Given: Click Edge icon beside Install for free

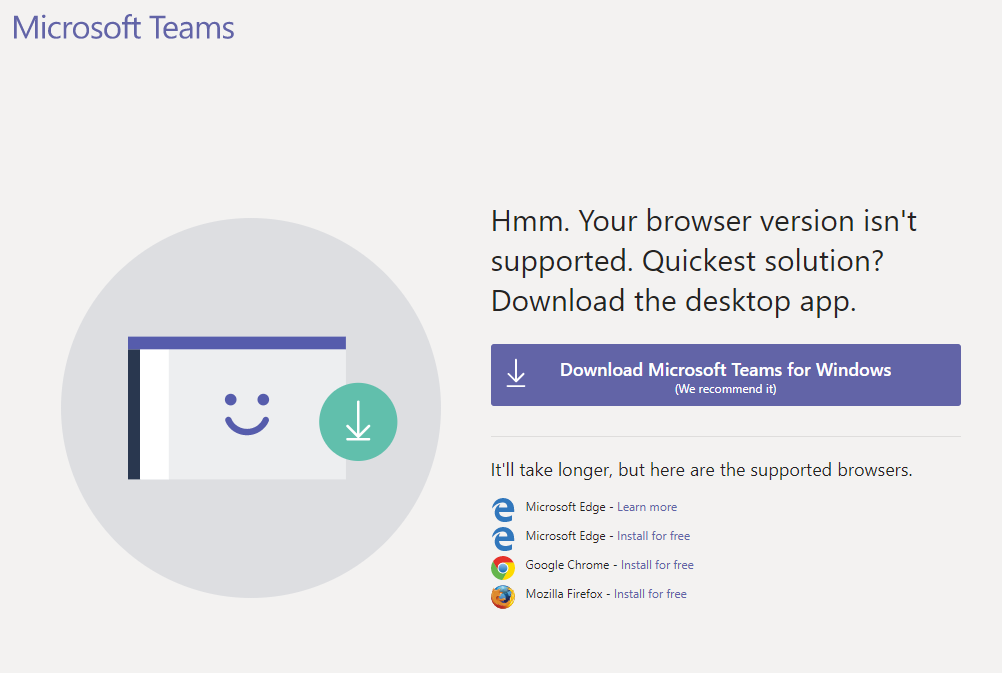Looking at the screenshot, I should pyautogui.click(x=503, y=538).
